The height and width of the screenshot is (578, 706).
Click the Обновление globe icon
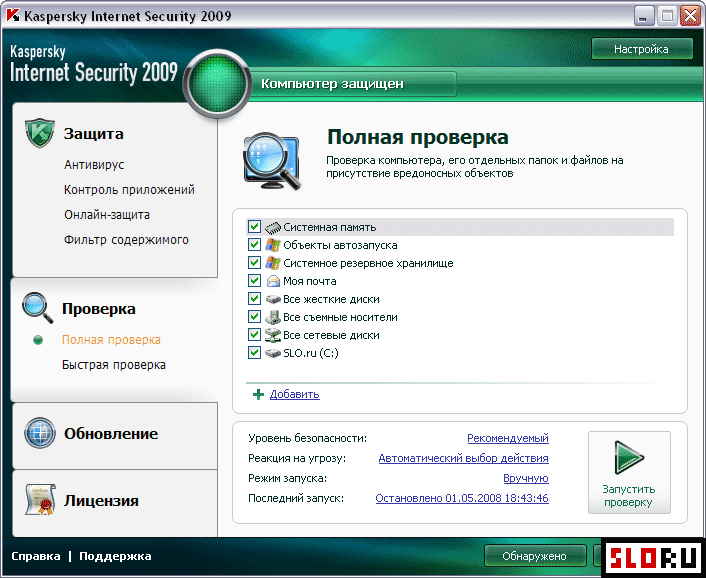(40, 433)
